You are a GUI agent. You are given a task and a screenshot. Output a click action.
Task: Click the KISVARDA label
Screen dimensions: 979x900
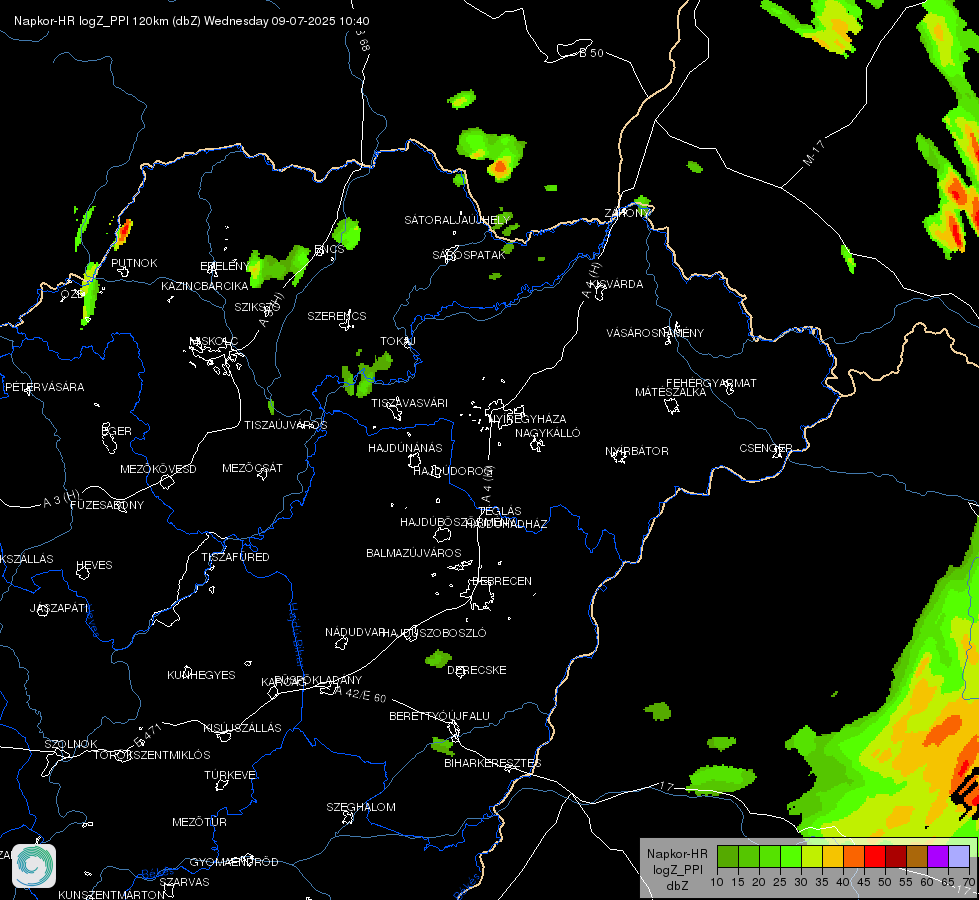616,284
